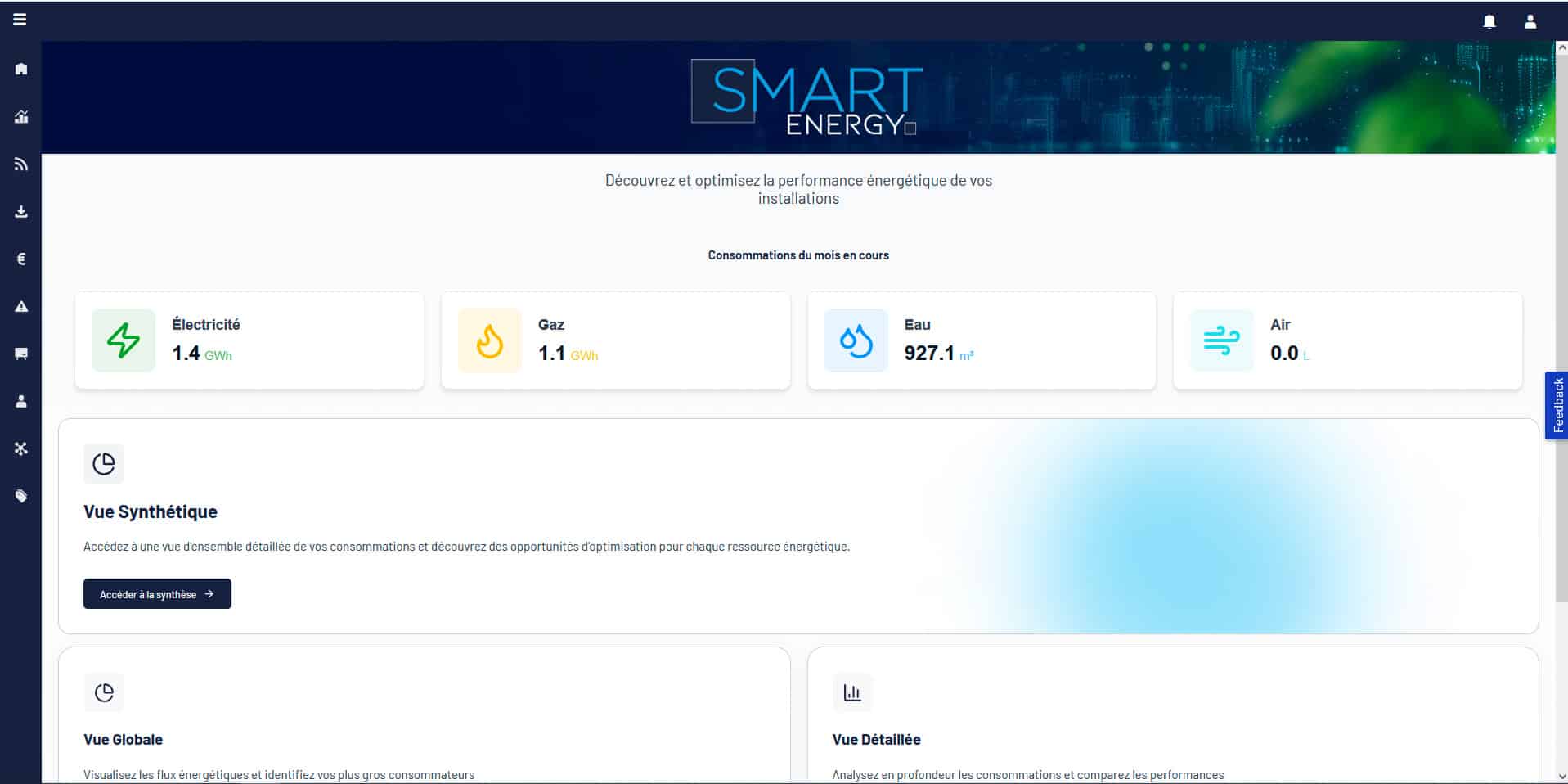Image resolution: width=1568 pixels, height=784 pixels.
Task: Open the Vue Globale card heading
Action: click(x=123, y=740)
